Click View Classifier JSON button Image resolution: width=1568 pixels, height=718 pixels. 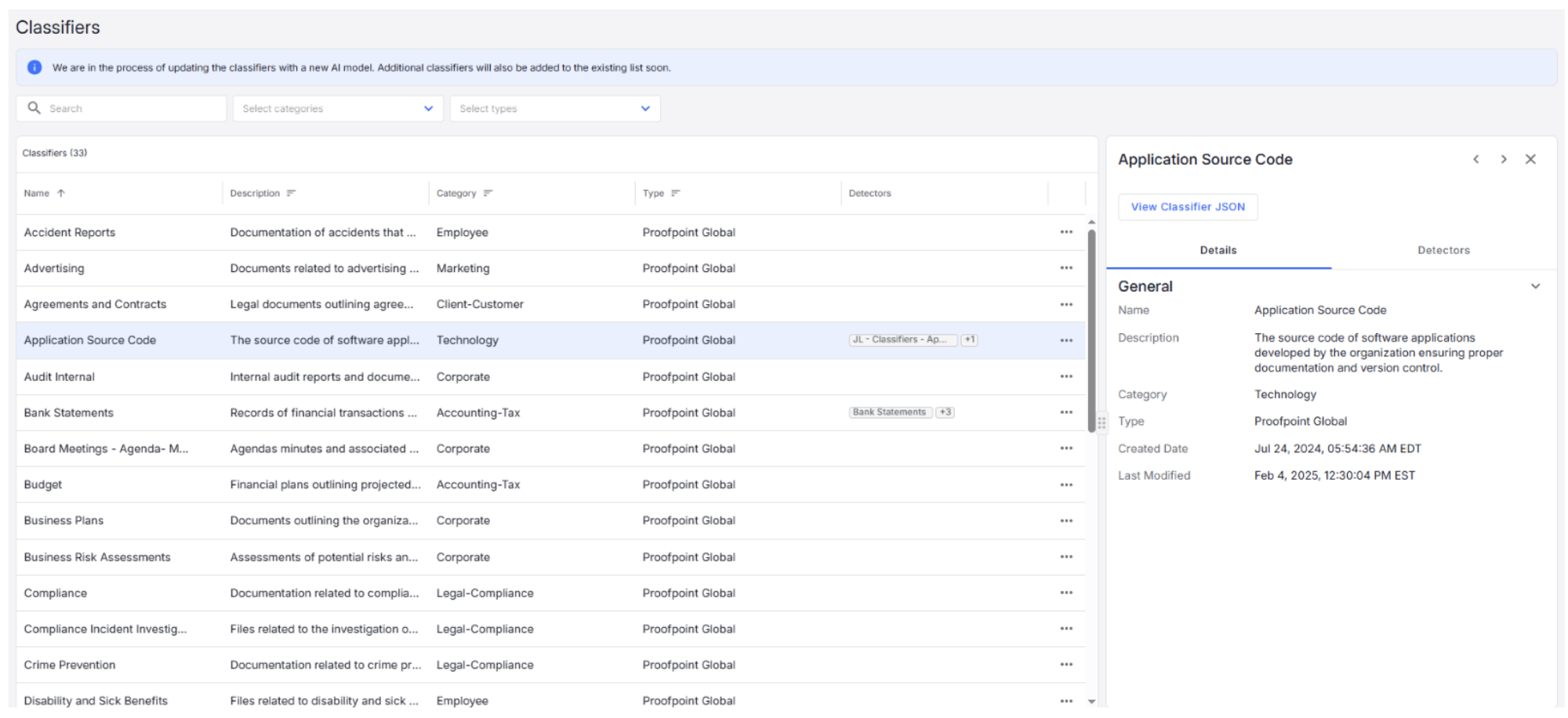pyautogui.click(x=1188, y=207)
